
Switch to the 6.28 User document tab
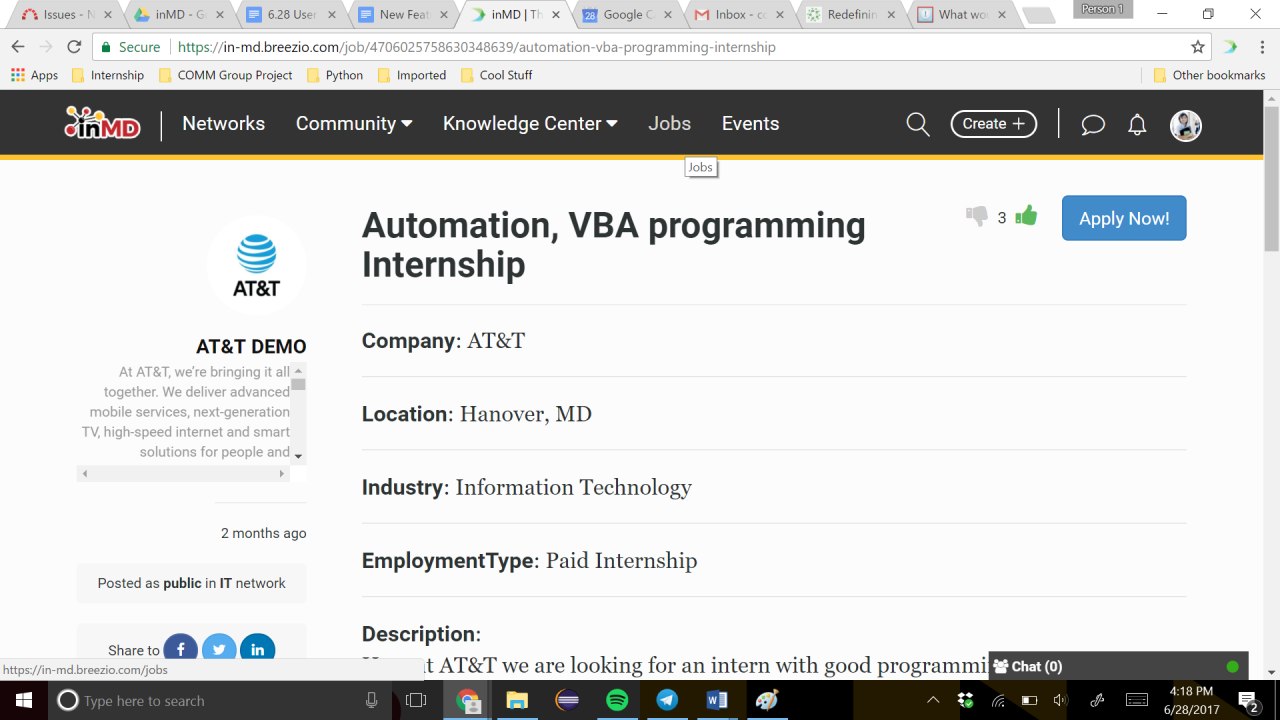[x=290, y=15]
